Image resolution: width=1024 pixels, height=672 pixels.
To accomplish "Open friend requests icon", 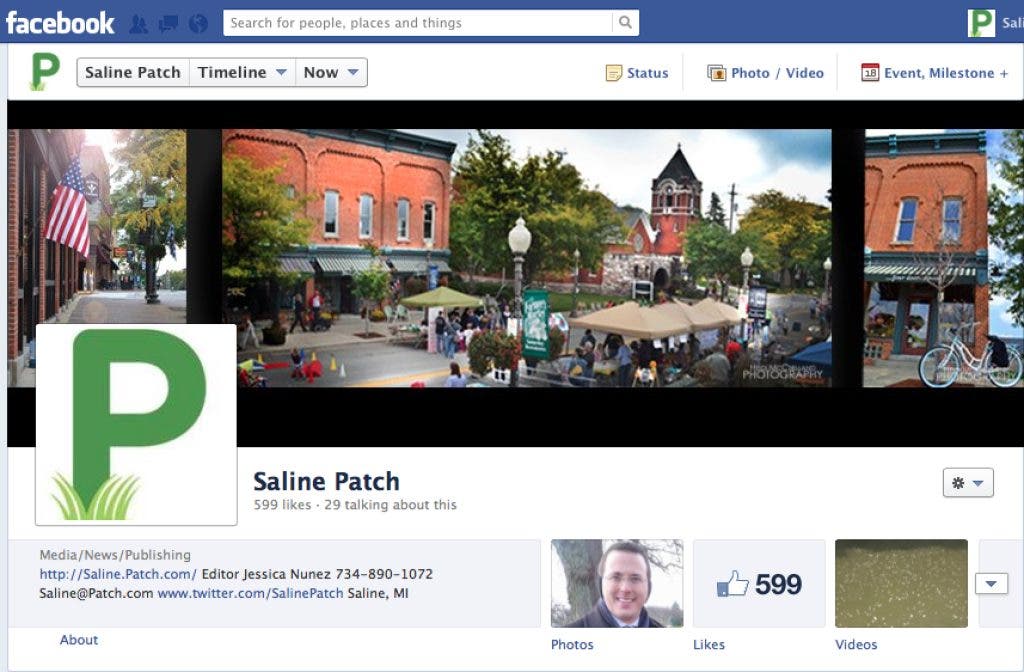I will [138, 24].
